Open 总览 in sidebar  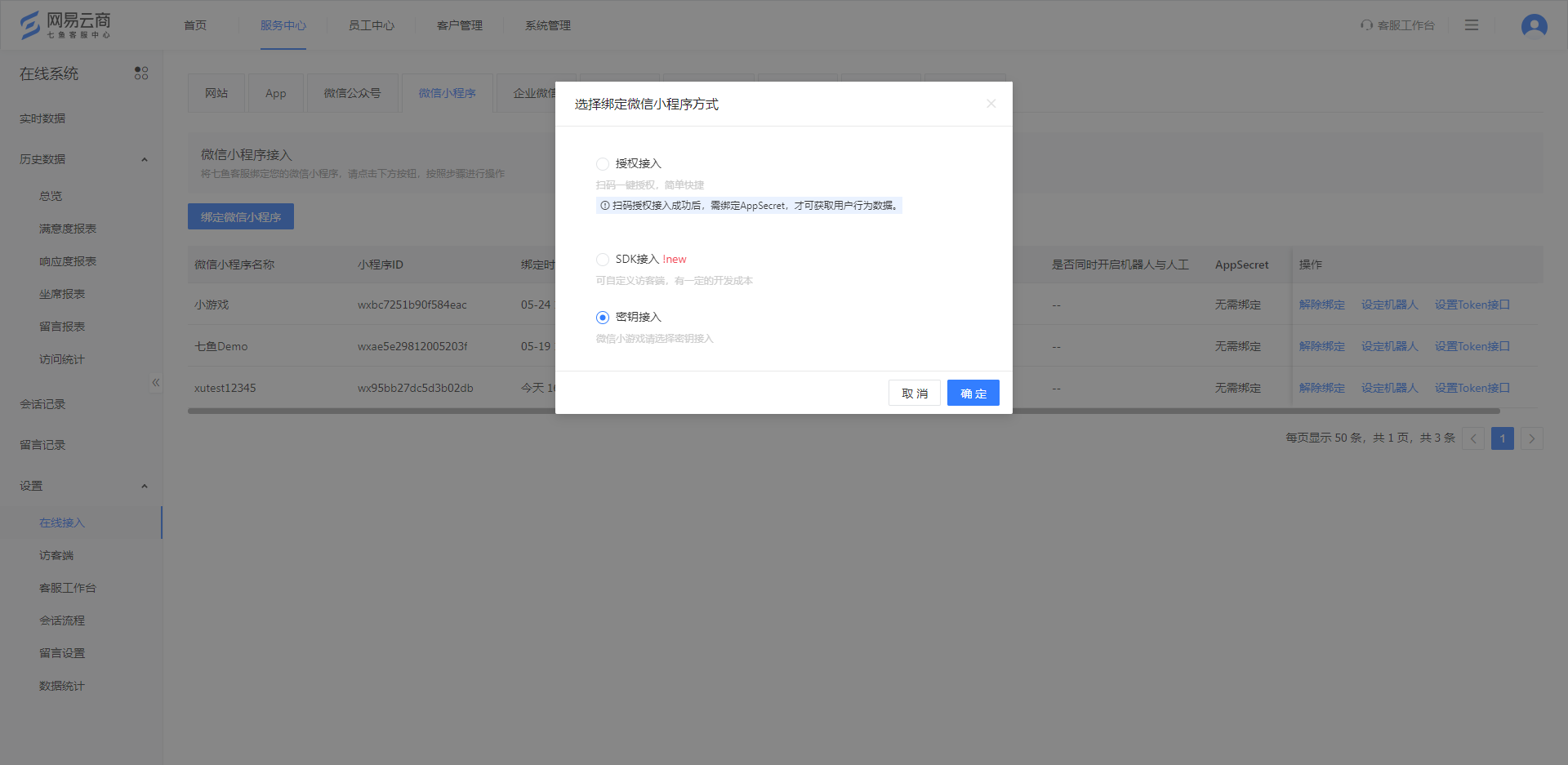51,196
